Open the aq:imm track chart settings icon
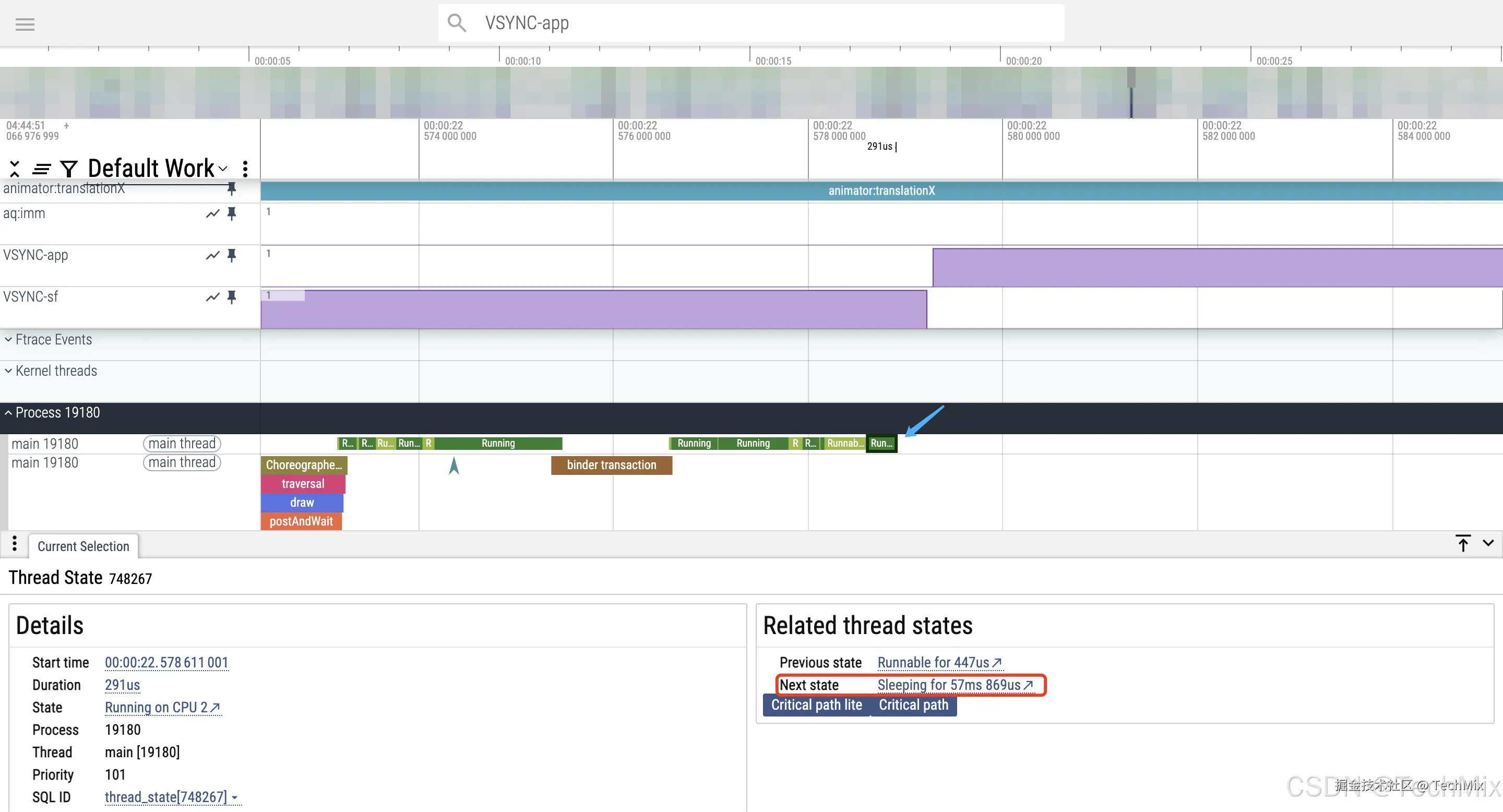1503x812 pixels. tap(212, 213)
